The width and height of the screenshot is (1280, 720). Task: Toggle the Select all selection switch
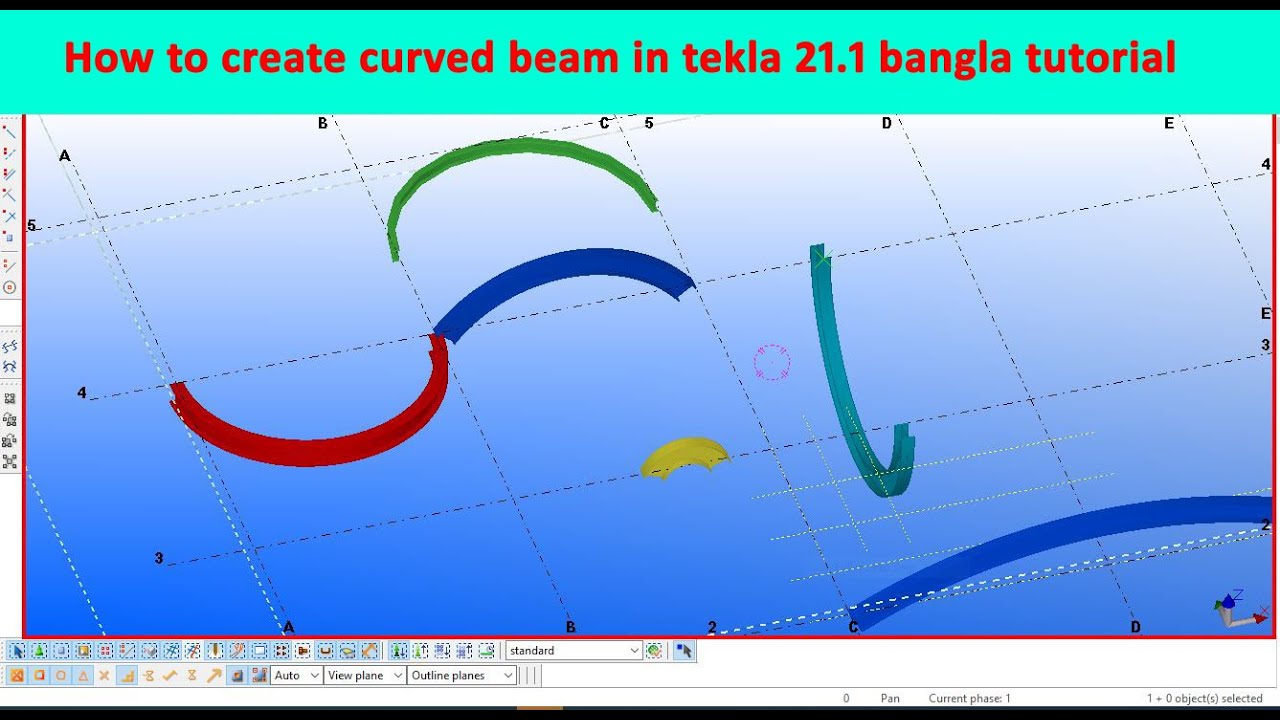[x=17, y=650]
